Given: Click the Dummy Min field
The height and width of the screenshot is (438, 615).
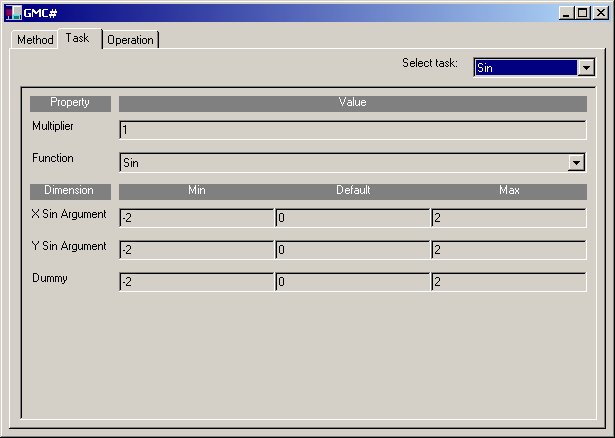Looking at the screenshot, I should (x=196, y=282).
